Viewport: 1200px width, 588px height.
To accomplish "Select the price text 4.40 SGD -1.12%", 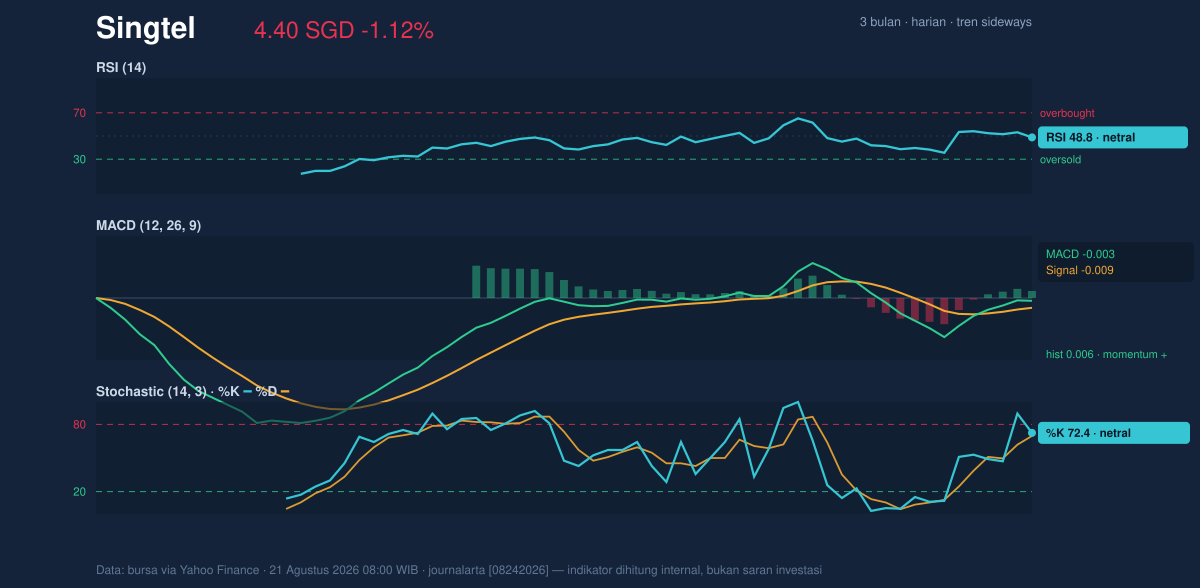I will 343,31.
